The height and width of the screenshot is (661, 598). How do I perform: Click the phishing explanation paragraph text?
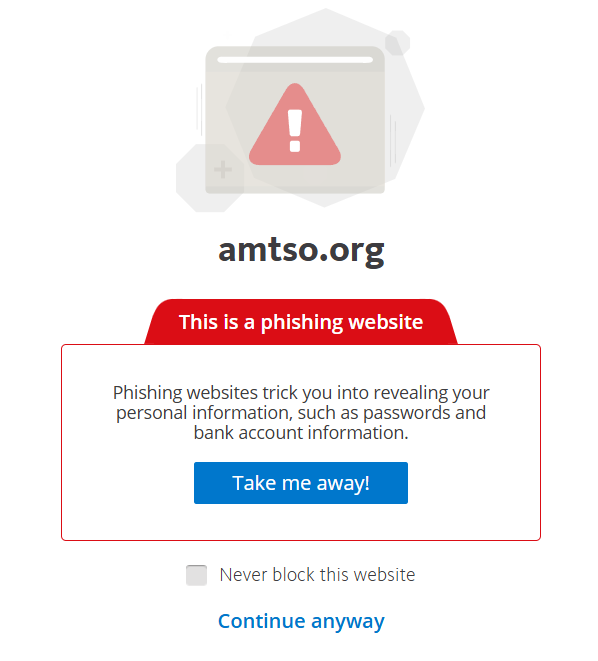coord(301,413)
